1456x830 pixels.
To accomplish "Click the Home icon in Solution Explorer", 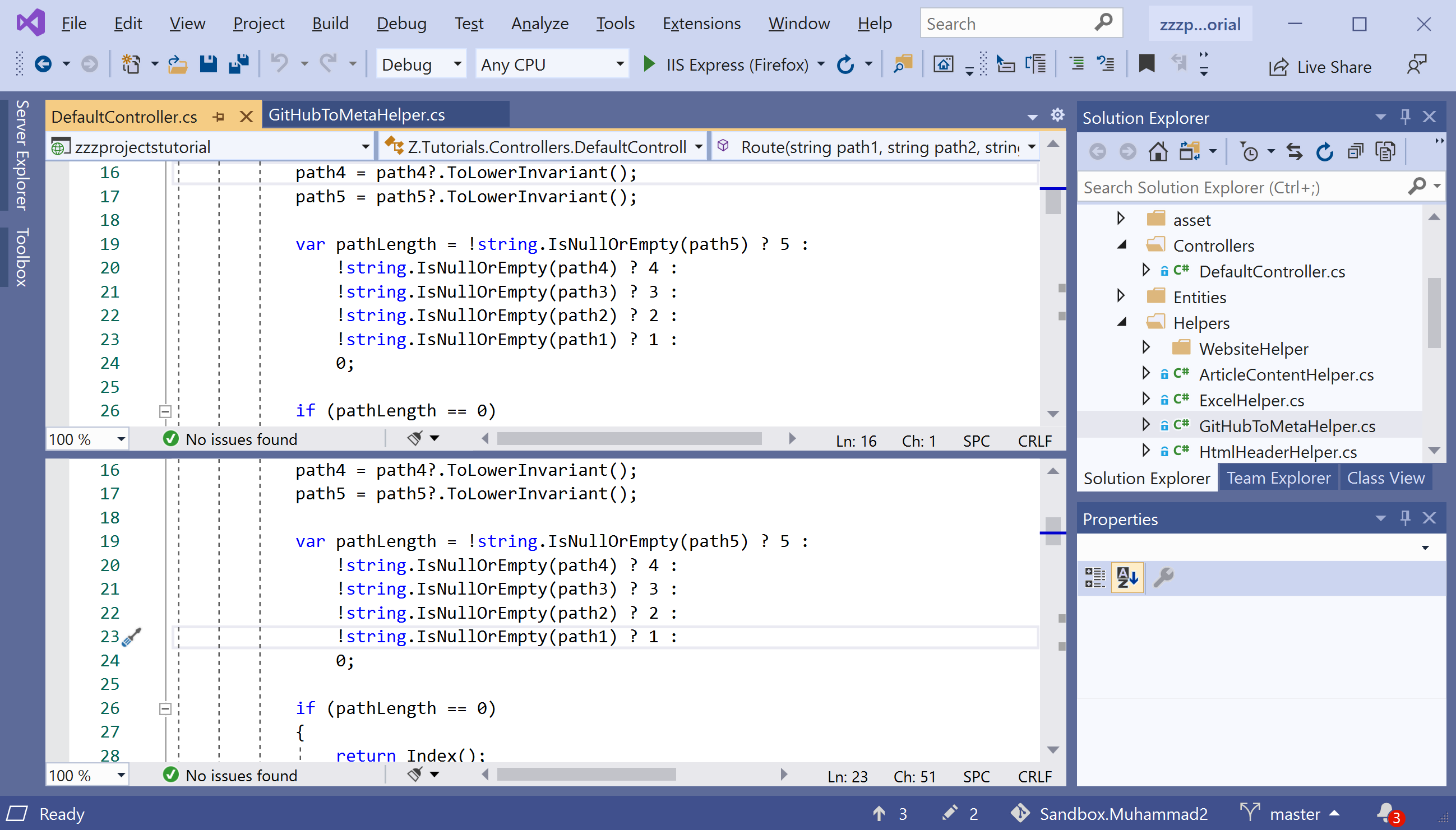I will (x=1157, y=152).
